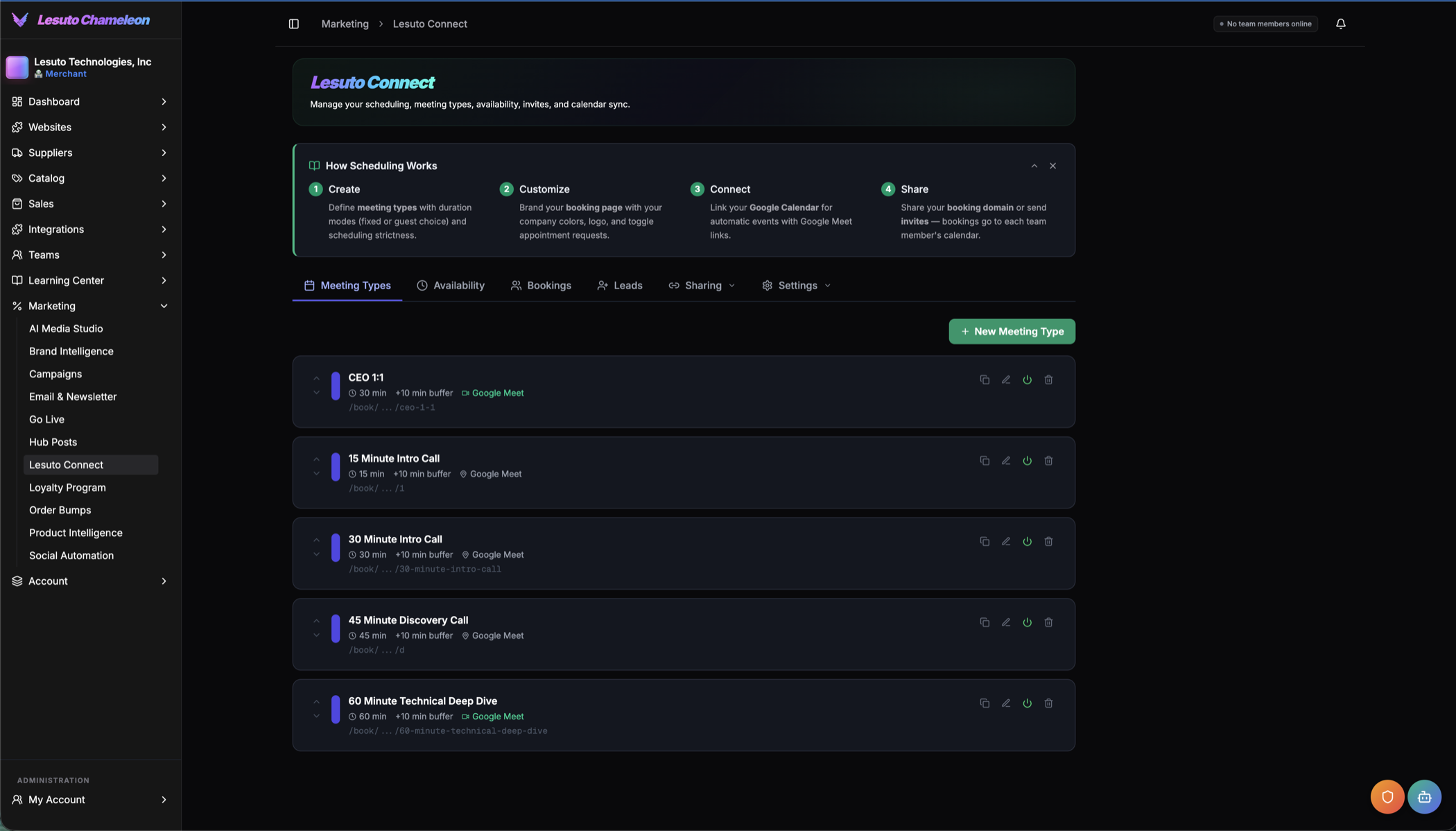Duplicate the CEO 1:1 meeting type
Screen dimensions: 1456x831
tap(985, 379)
